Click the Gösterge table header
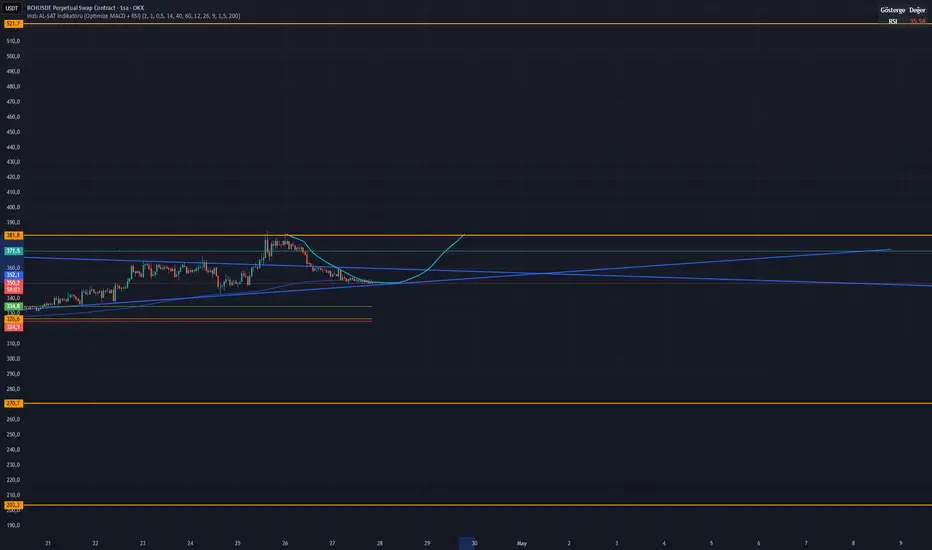Screen dimensions: 932x550 coord(892,10)
